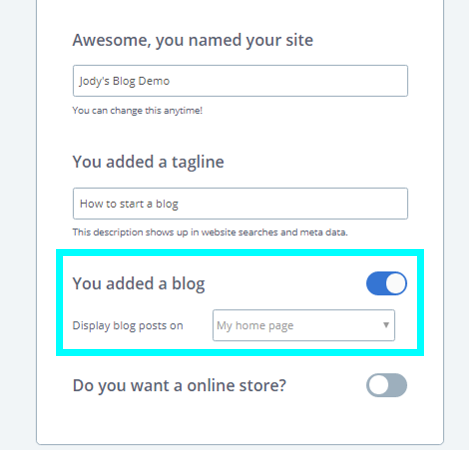Click the site name field with Jody's Blog Demo
This screenshot has height=450, width=469.
click(x=240, y=81)
